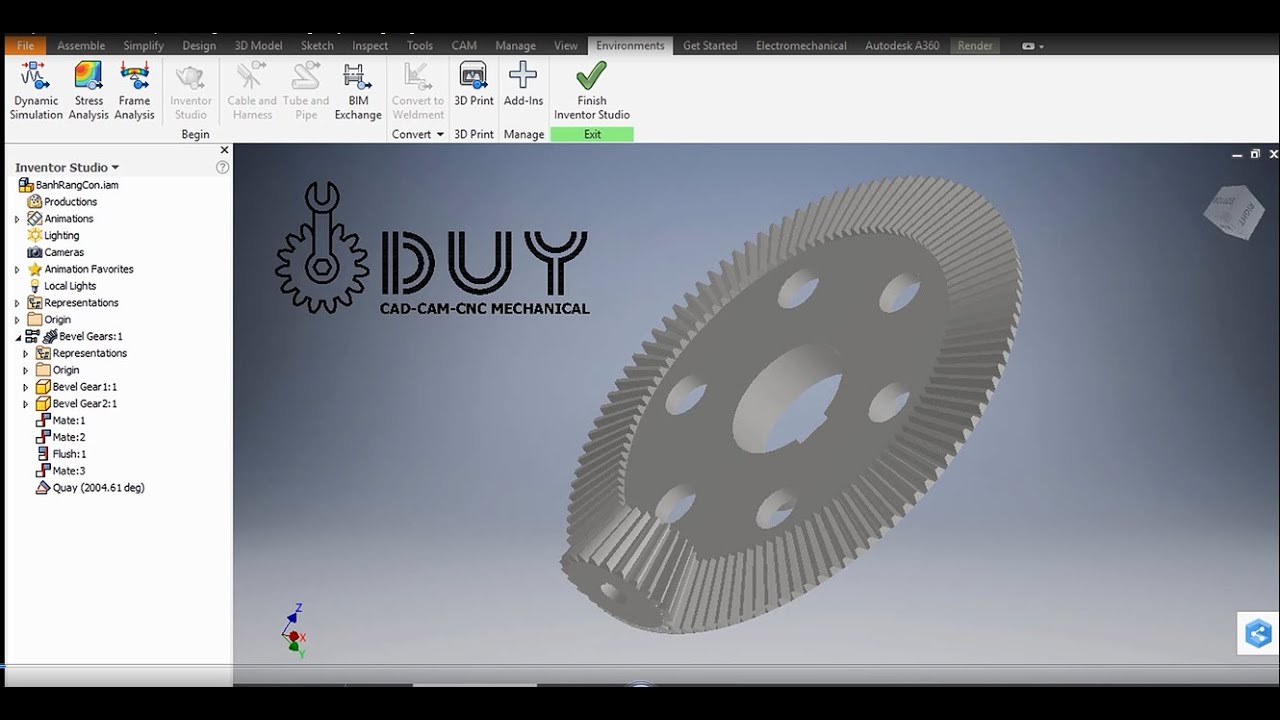Image resolution: width=1280 pixels, height=720 pixels.
Task: Open Inventor Studio browser dropdown
Action: click(x=67, y=167)
